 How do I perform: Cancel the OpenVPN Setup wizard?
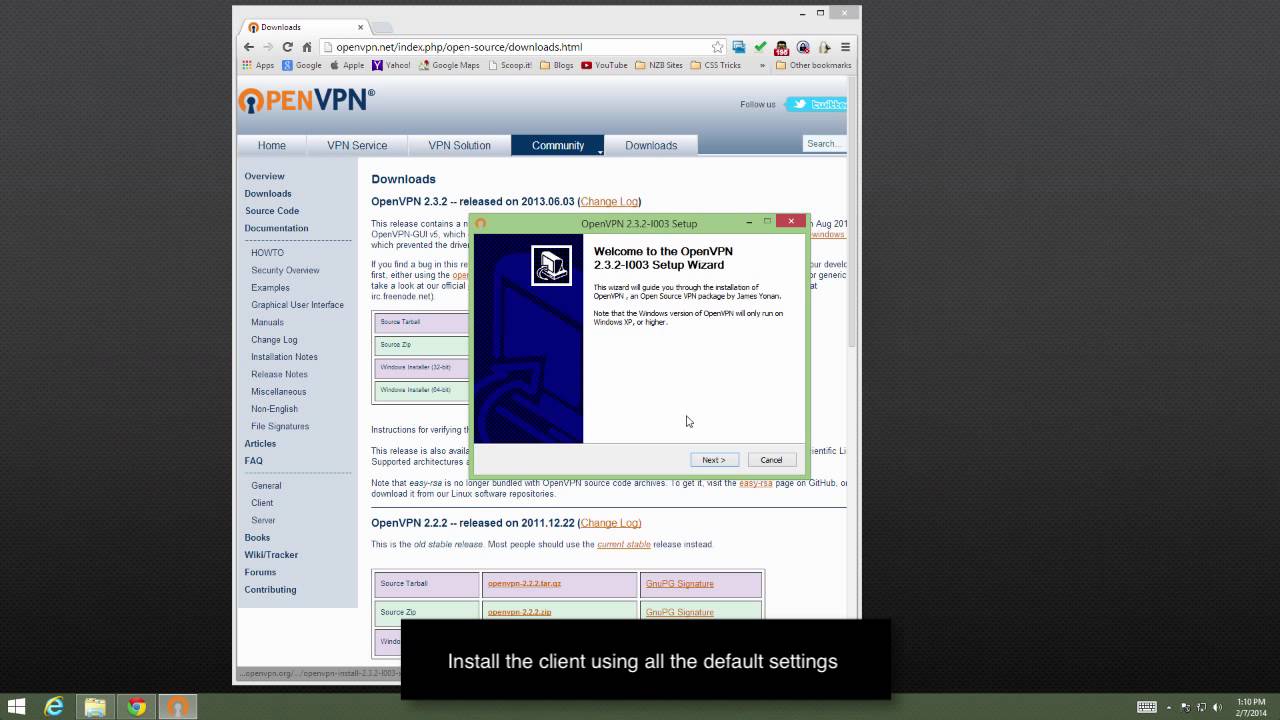[x=771, y=460]
